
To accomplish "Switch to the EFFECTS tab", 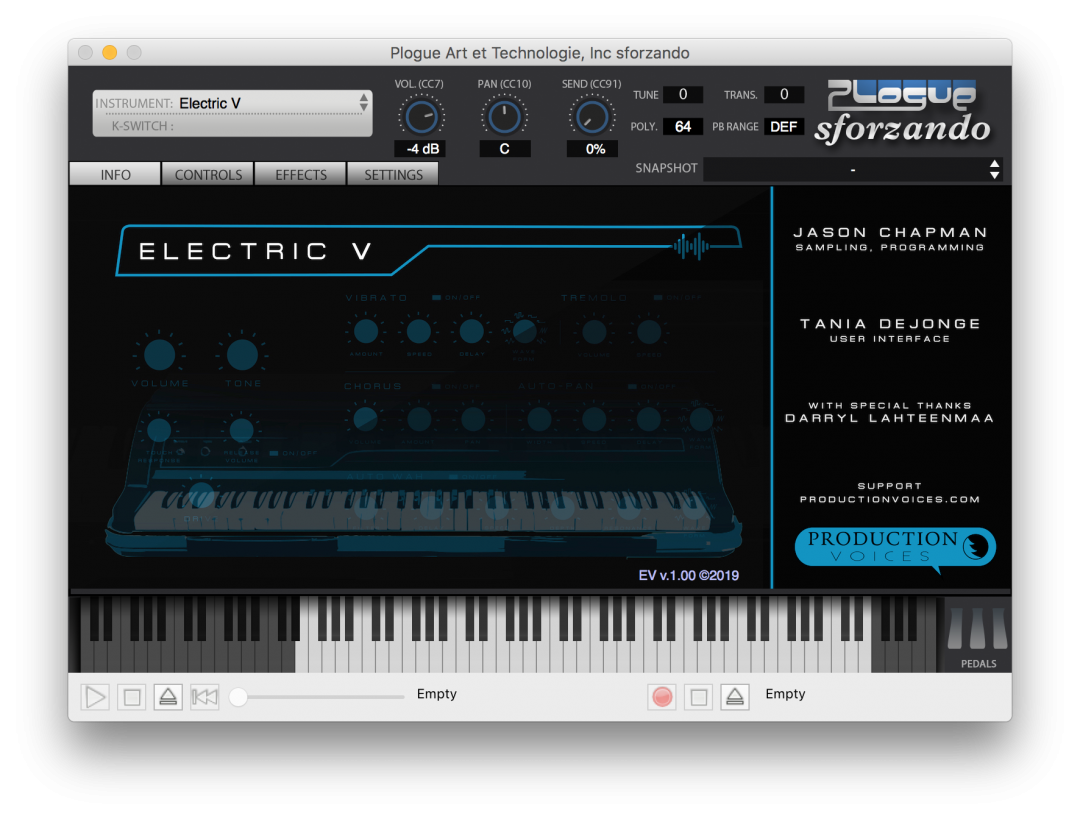I will pyautogui.click(x=301, y=174).
